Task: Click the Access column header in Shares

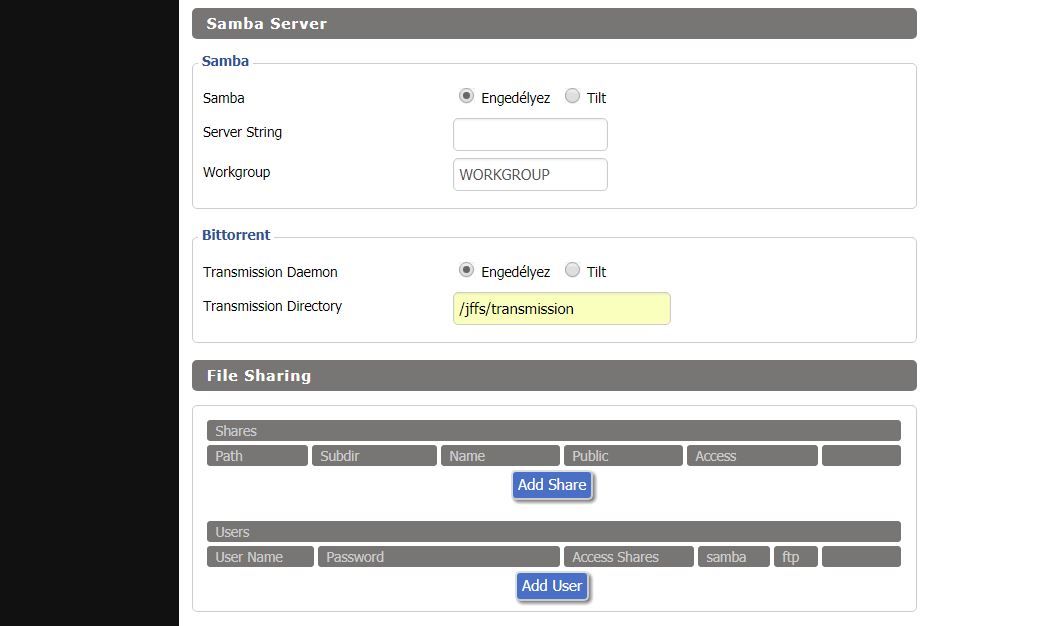Action: click(x=751, y=456)
